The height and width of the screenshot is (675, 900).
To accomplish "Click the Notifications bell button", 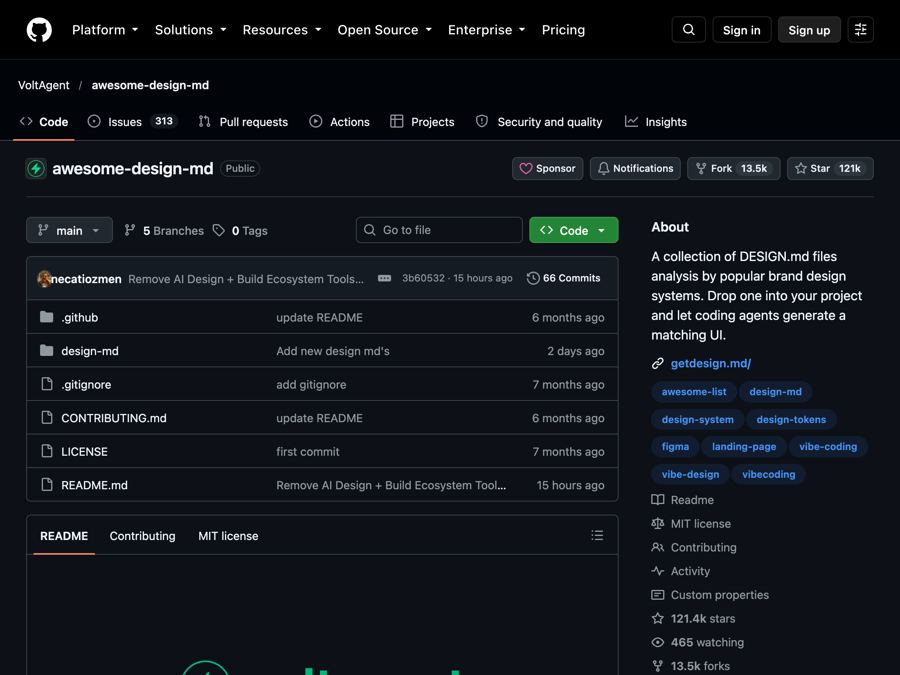I will (x=635, y=169).
